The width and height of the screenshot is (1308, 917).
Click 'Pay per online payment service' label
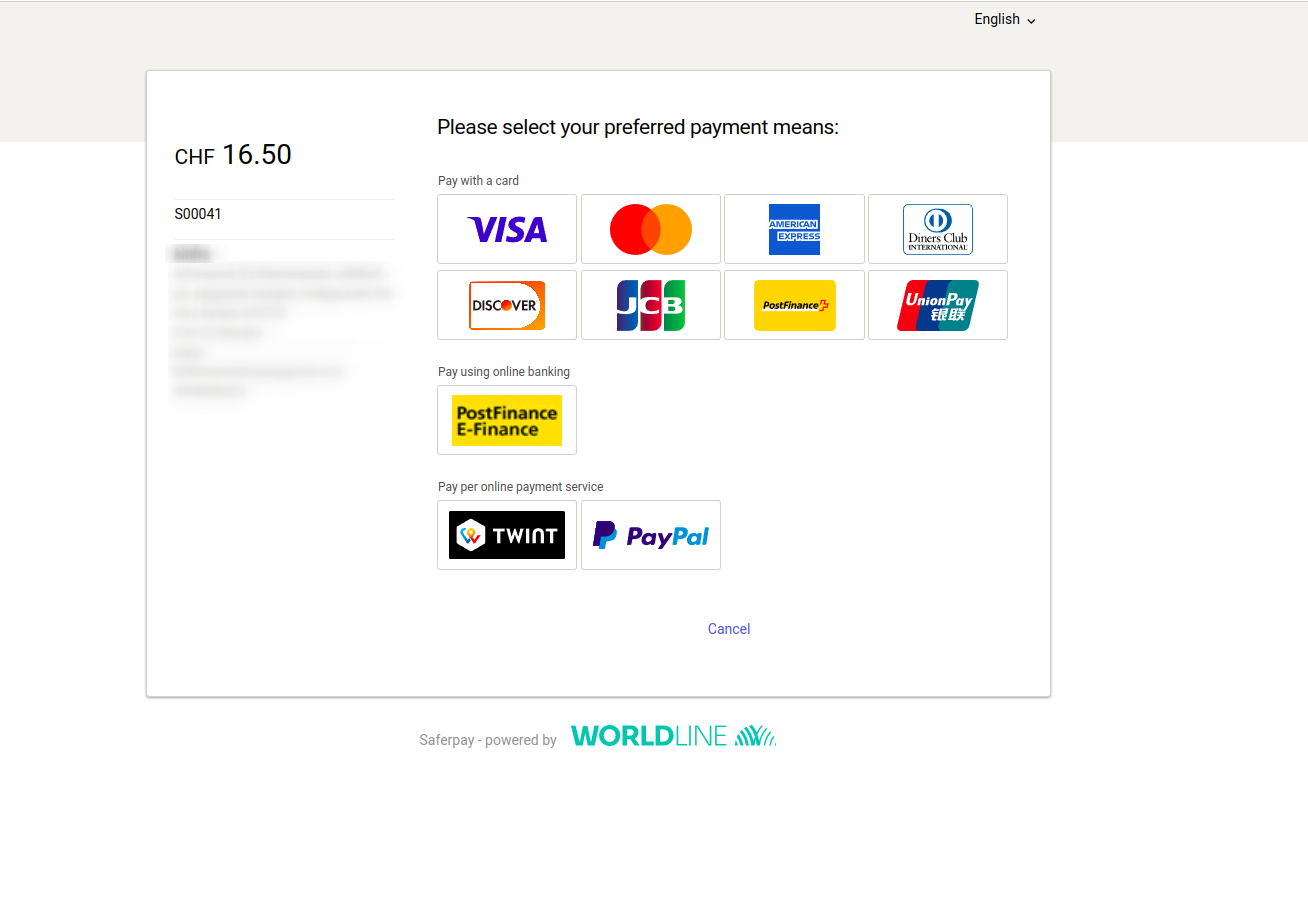click(x=521, y=487)
